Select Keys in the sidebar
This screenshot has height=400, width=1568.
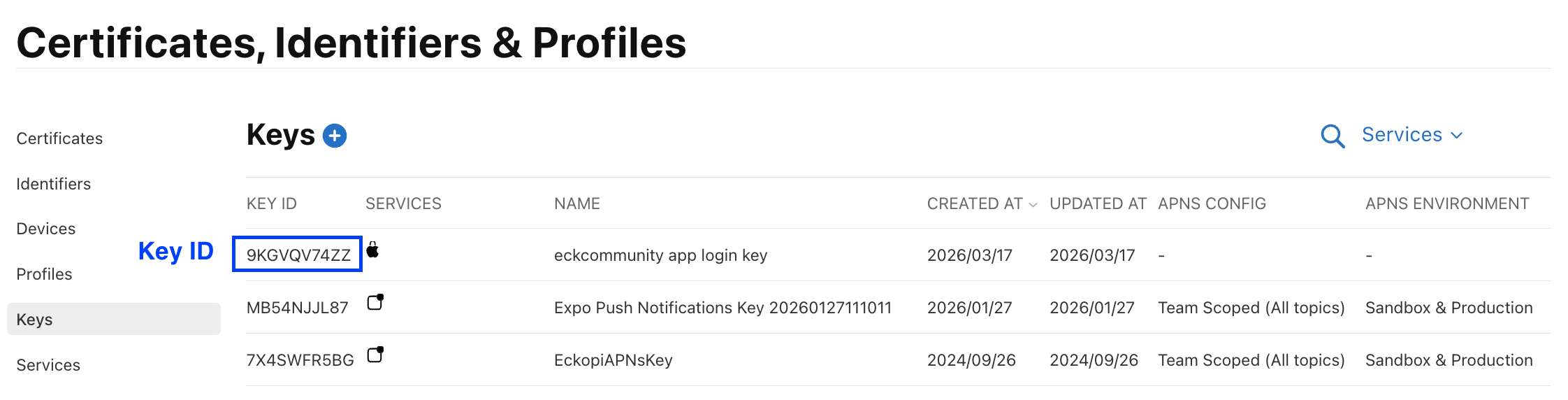pos(35,320)
